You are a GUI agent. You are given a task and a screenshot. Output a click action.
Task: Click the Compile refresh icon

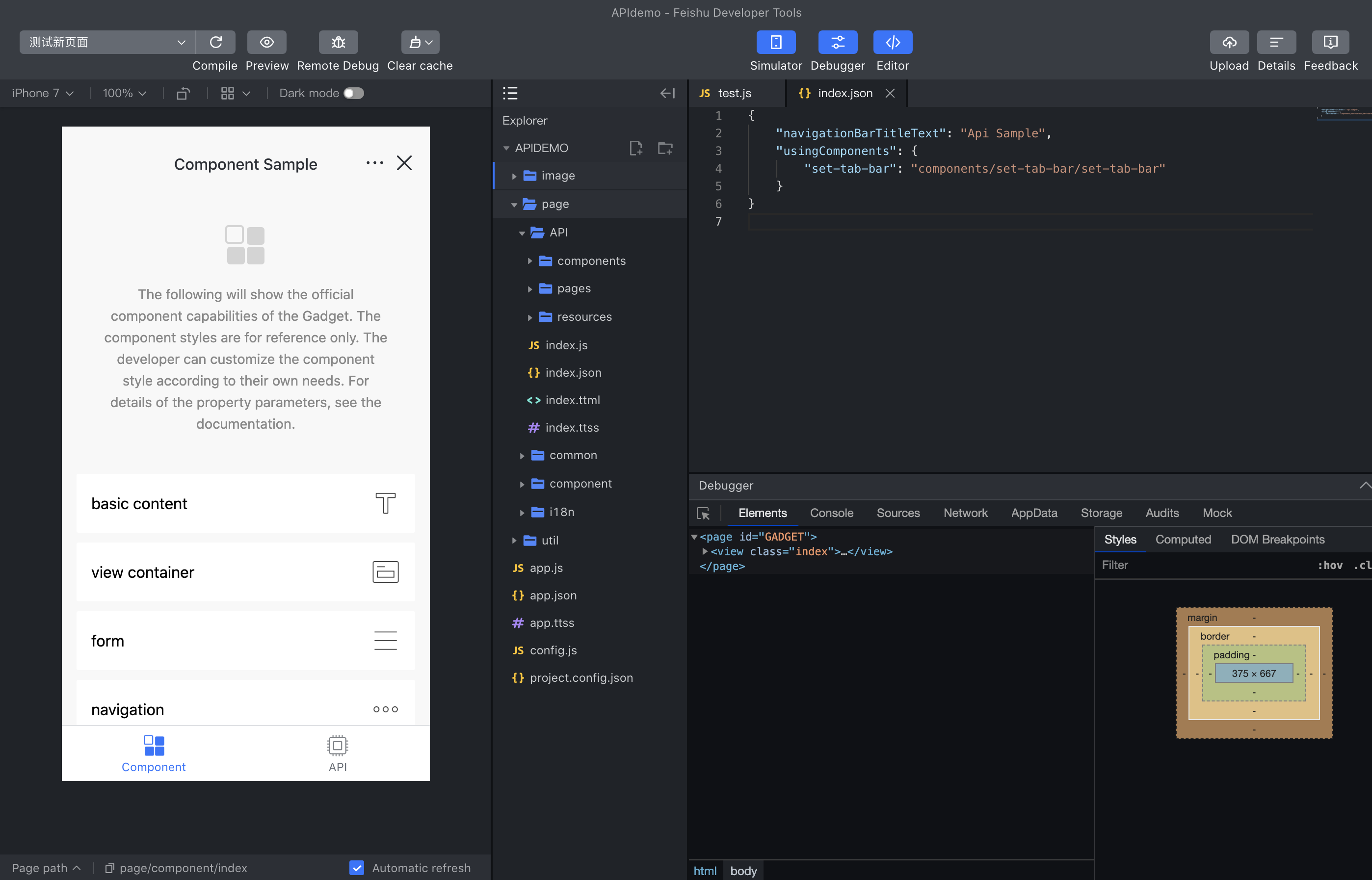[215, 42]
